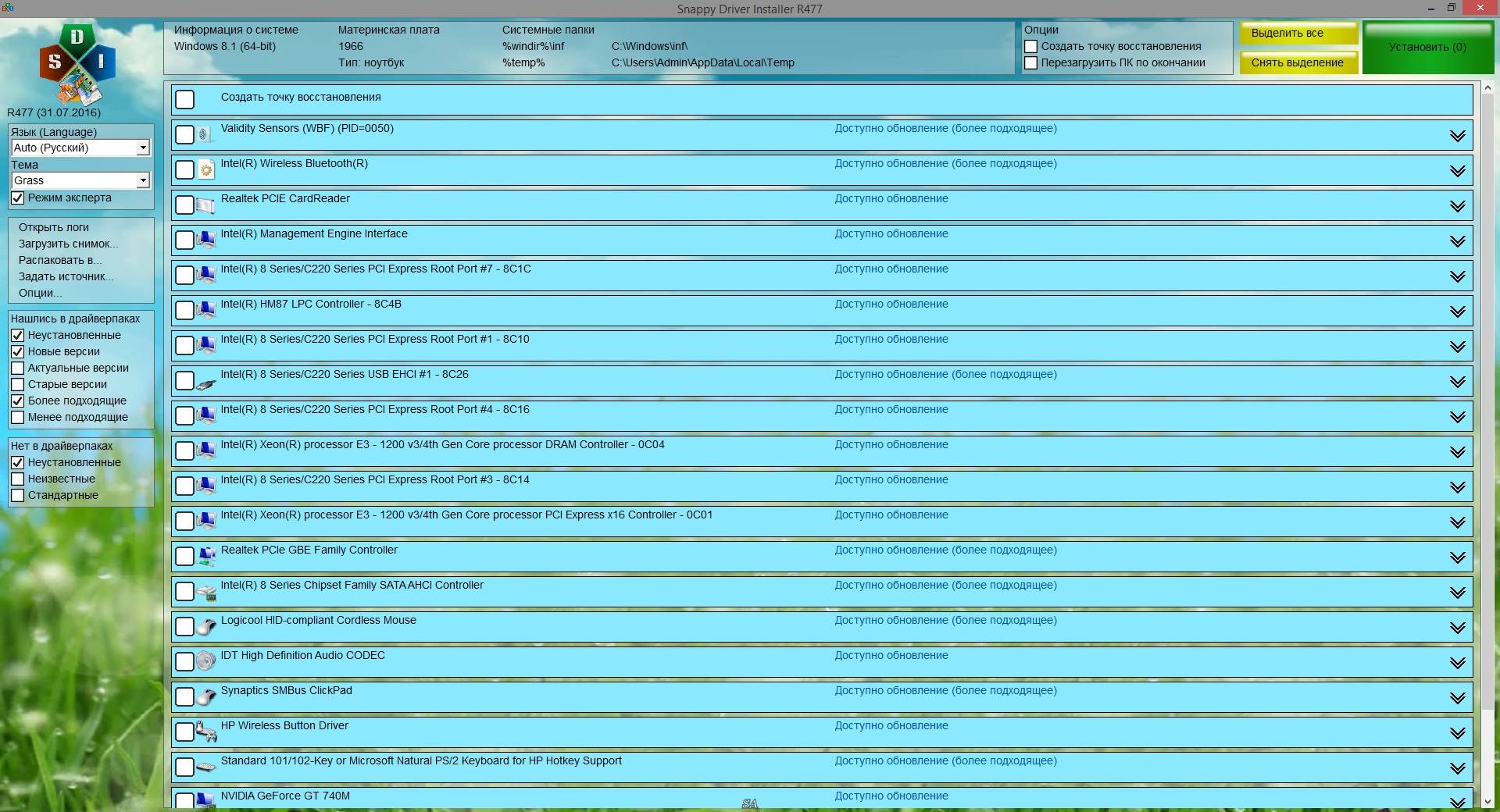Choose Распаковать в... menu item
Viewport: 1500px width, 812px height.
(x=60, y=260)
